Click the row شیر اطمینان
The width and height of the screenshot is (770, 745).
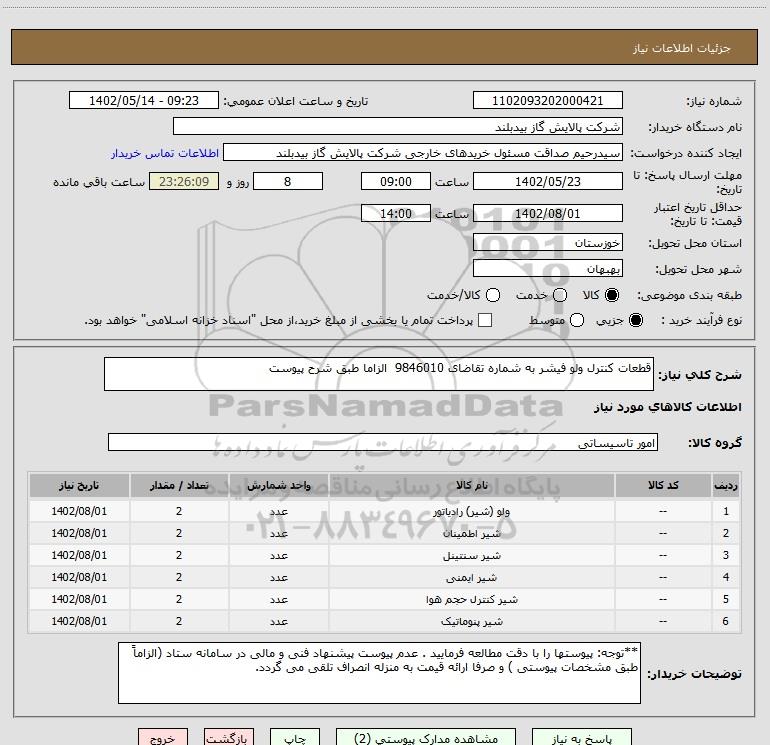(x=385, y=533)
